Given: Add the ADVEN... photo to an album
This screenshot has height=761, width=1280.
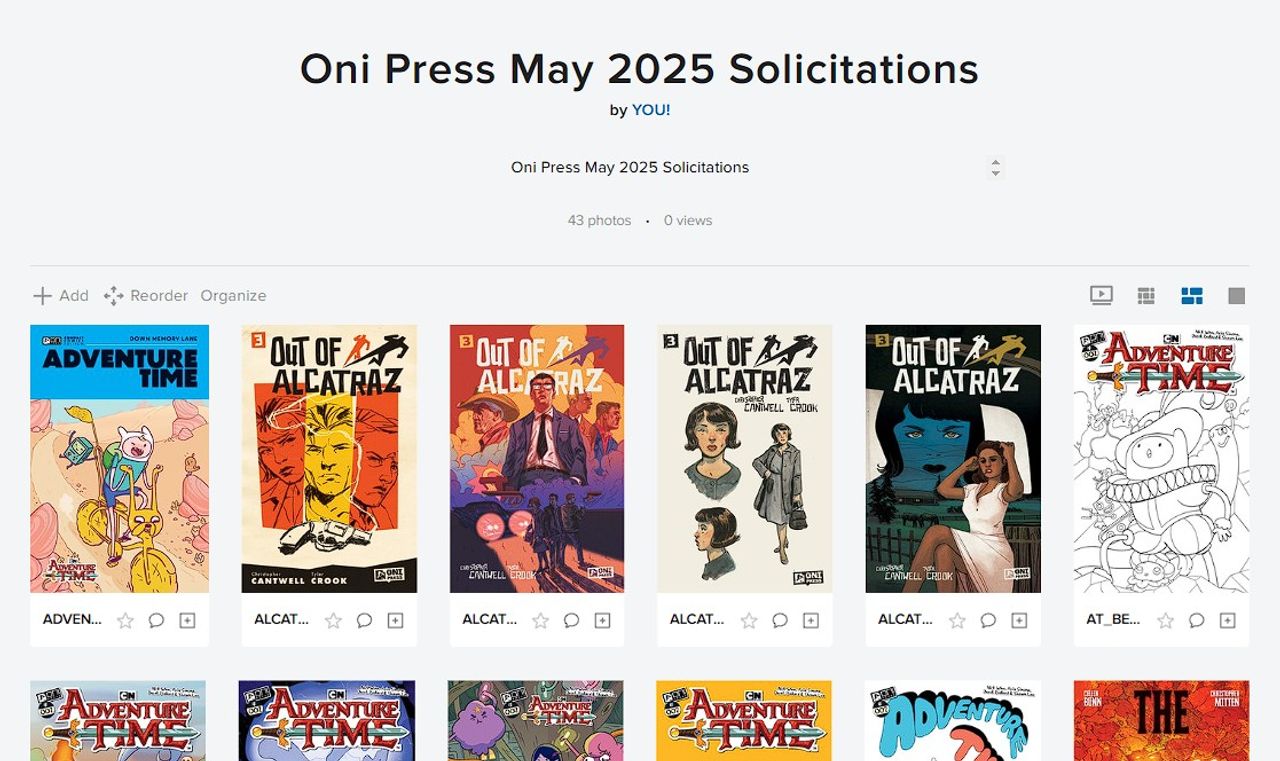Looking at the screenshot, I should click(187, 621).
